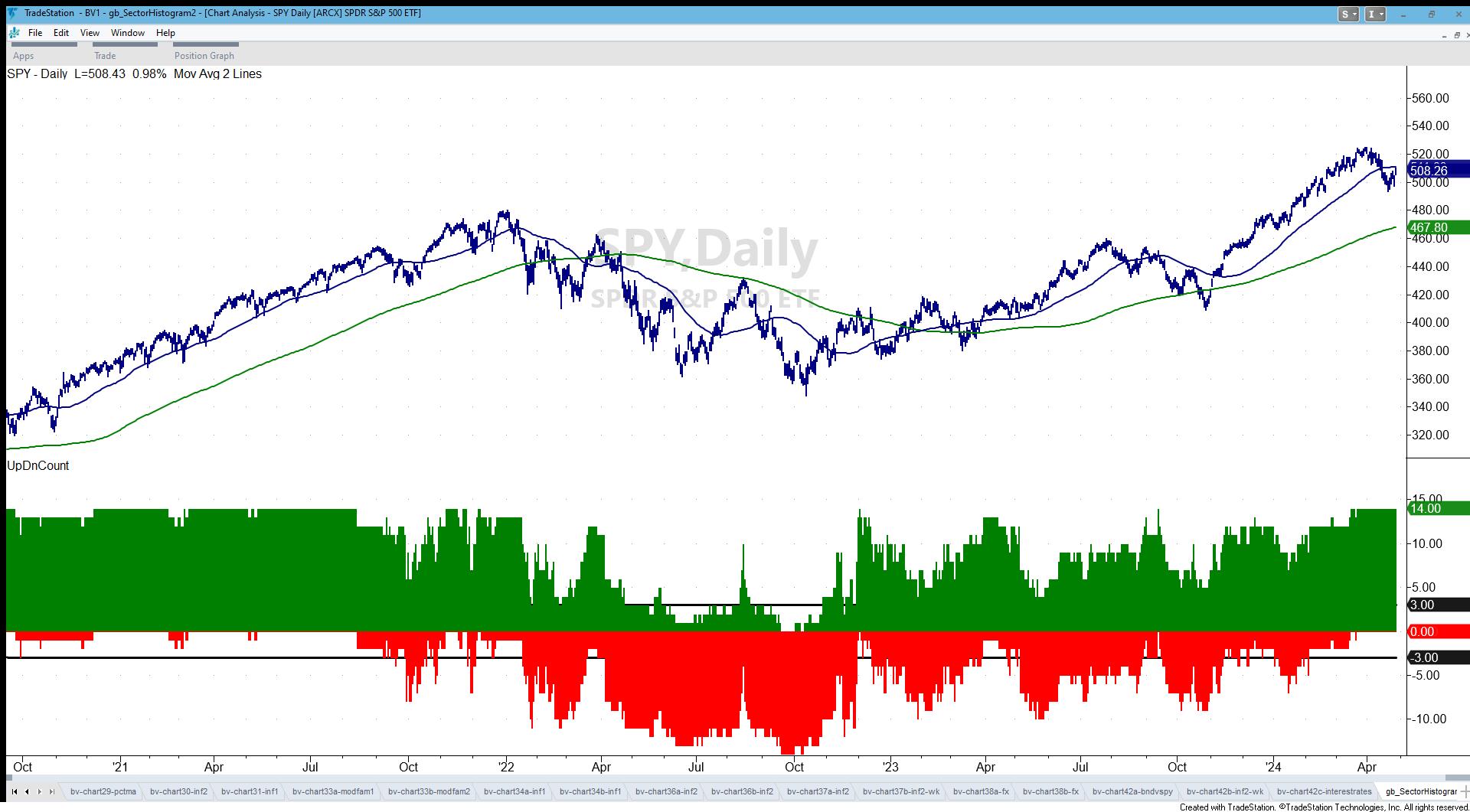Click the TradeStation logo in title bar
Image resolution: width=1470 pixels, height=812 pixels.
pos(13,13)
